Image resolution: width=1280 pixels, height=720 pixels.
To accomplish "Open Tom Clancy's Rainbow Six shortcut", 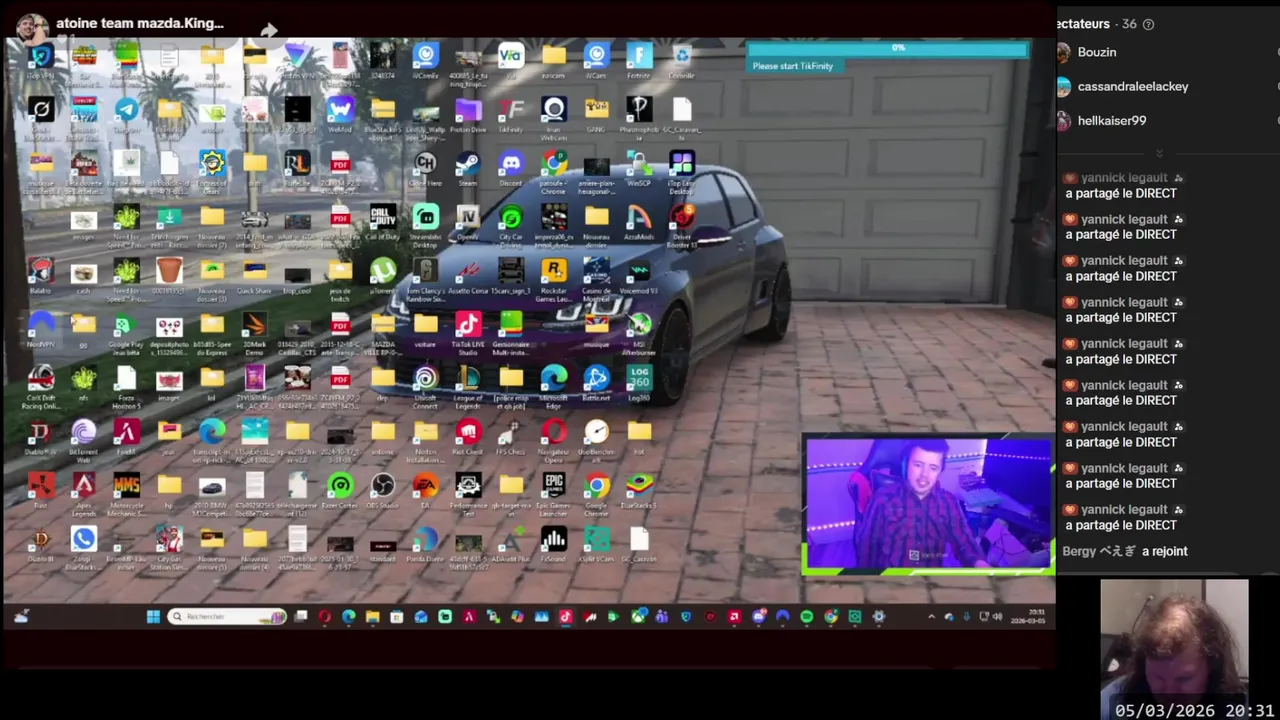I will (425, 277).
